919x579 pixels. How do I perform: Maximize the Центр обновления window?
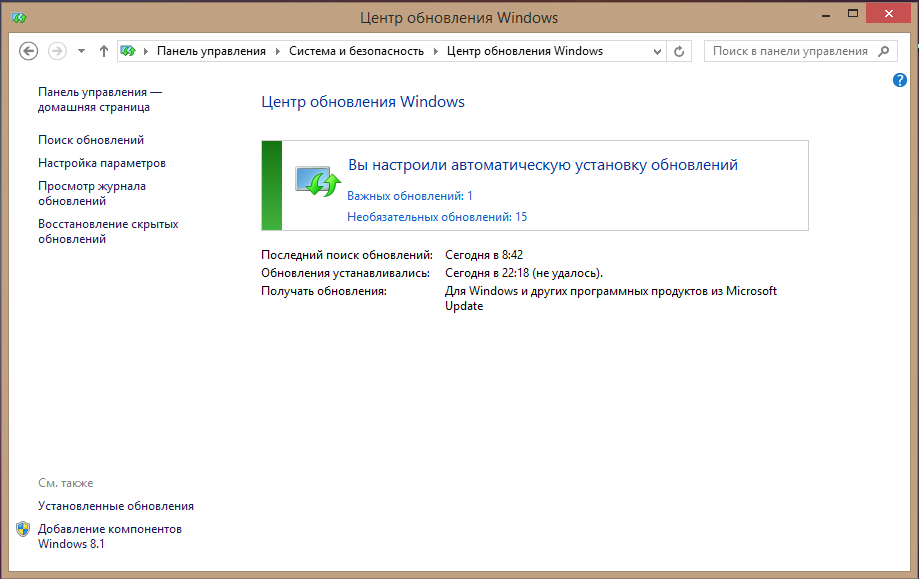853,14
